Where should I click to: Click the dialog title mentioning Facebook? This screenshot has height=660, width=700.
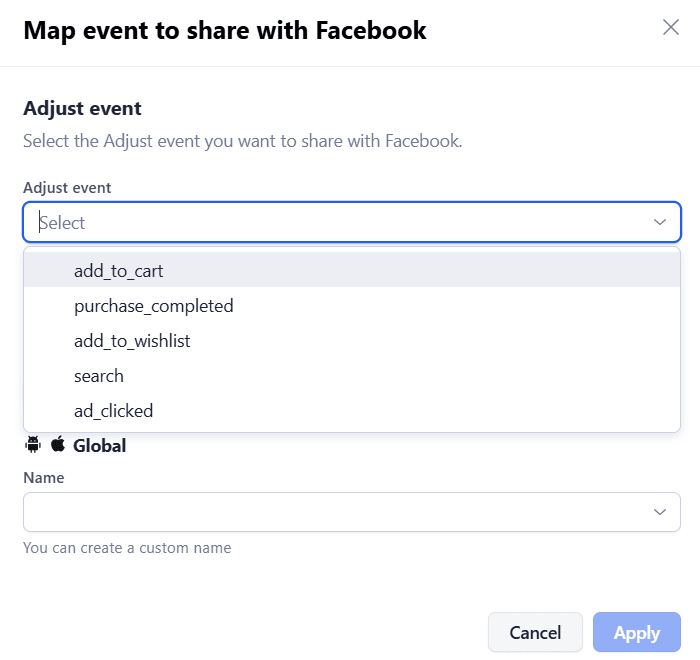[225, 31]
